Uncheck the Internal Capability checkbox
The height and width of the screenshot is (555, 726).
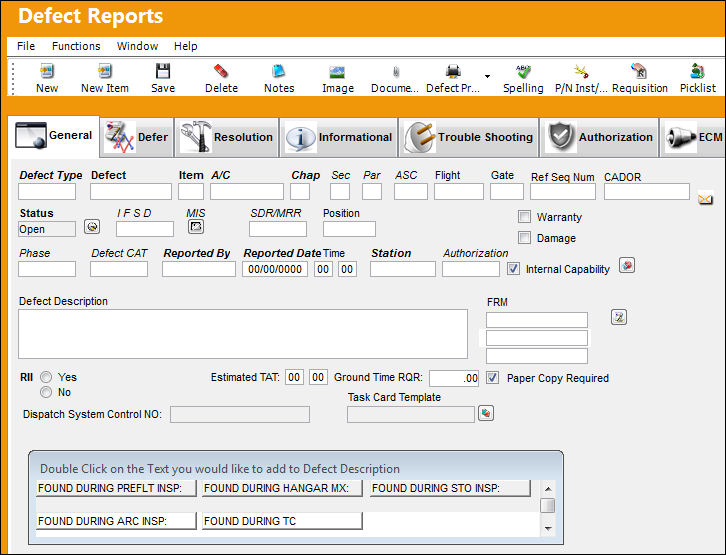(513, 269)
